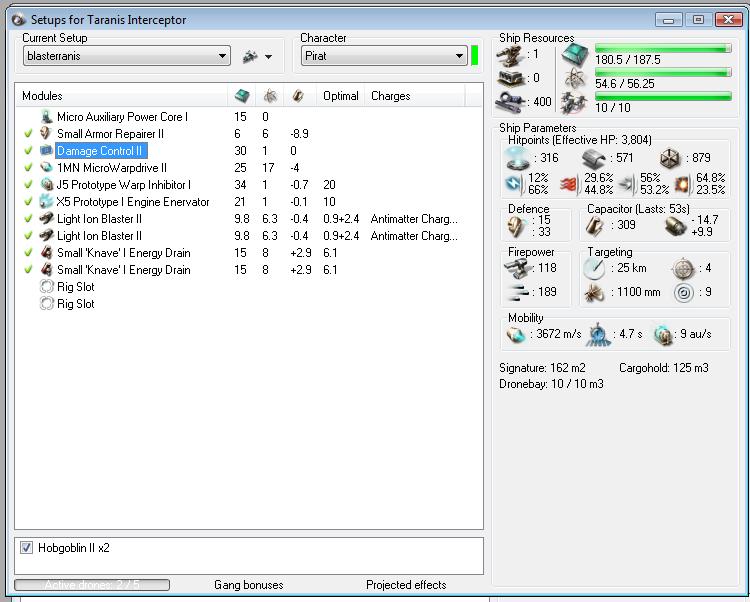The height and width of the screenshot is (602, 750).
Task: Sort by the CPU column header icon
Action: click(x=242, y=96)
